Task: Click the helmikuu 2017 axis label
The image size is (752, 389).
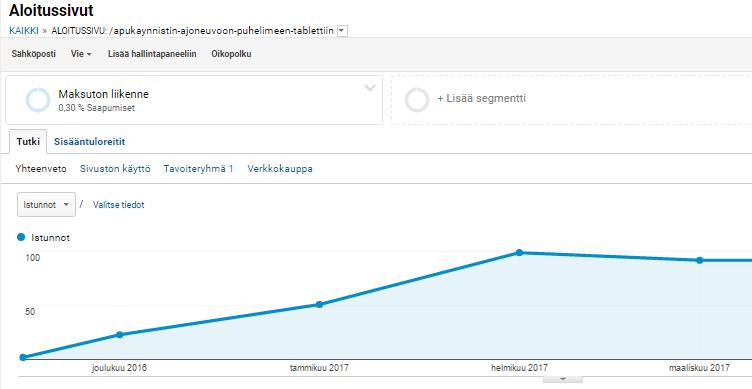Action: click(519, 368)
